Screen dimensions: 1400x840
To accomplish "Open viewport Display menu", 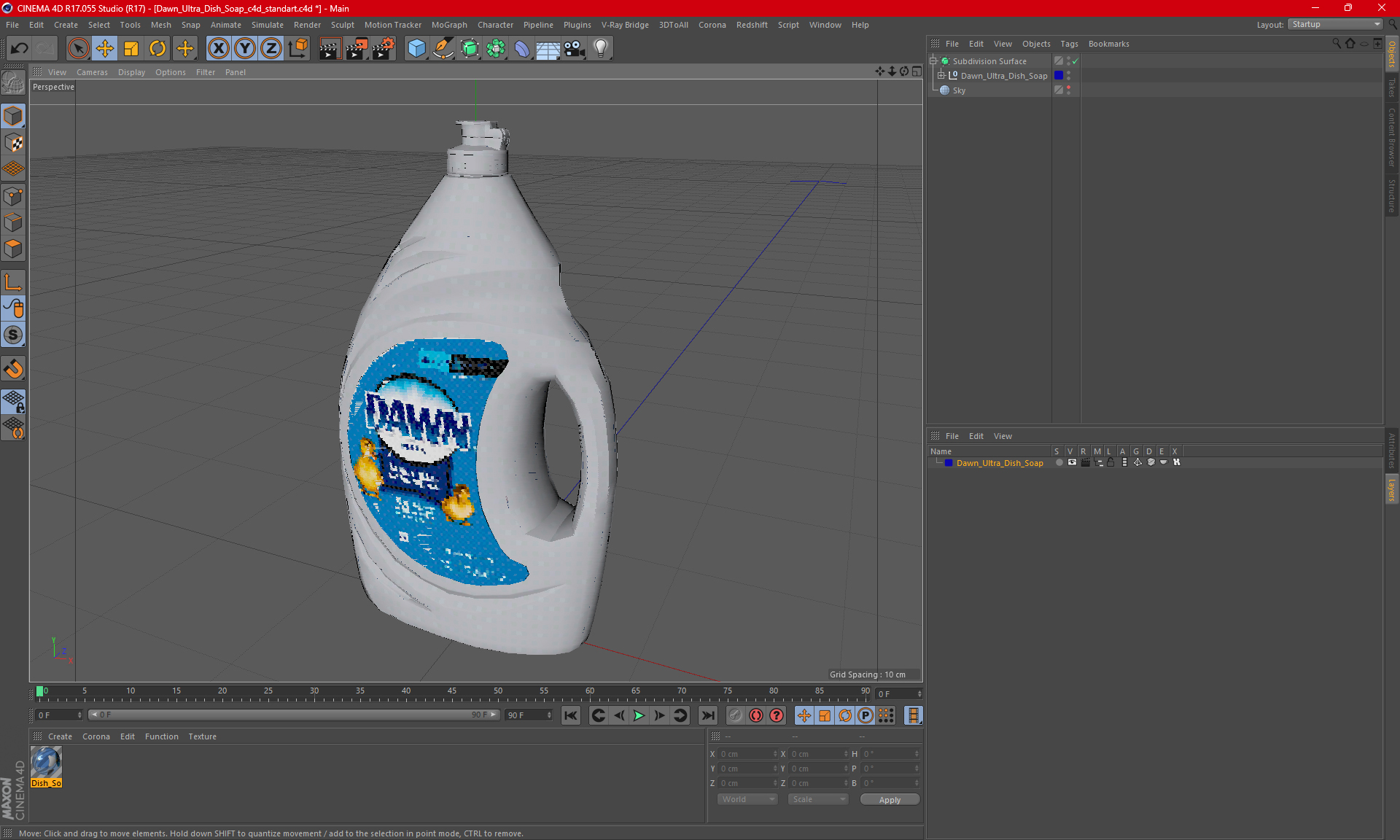I will pyautogui.click(x=131, y=72).
